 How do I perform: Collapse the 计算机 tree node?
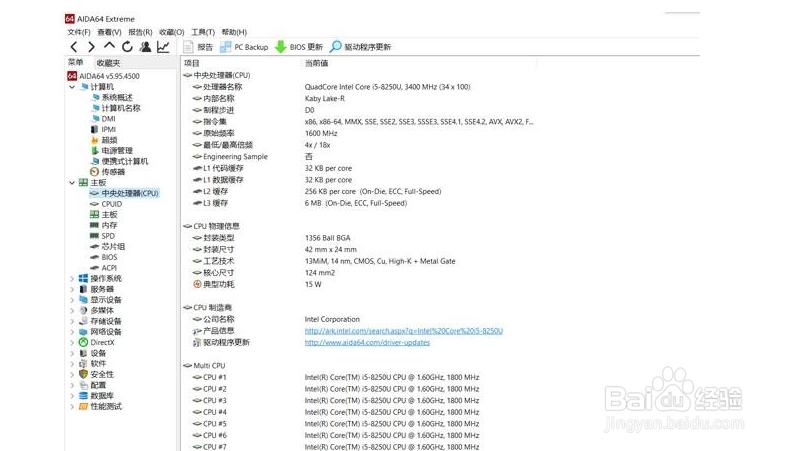(x=72, y=87)
